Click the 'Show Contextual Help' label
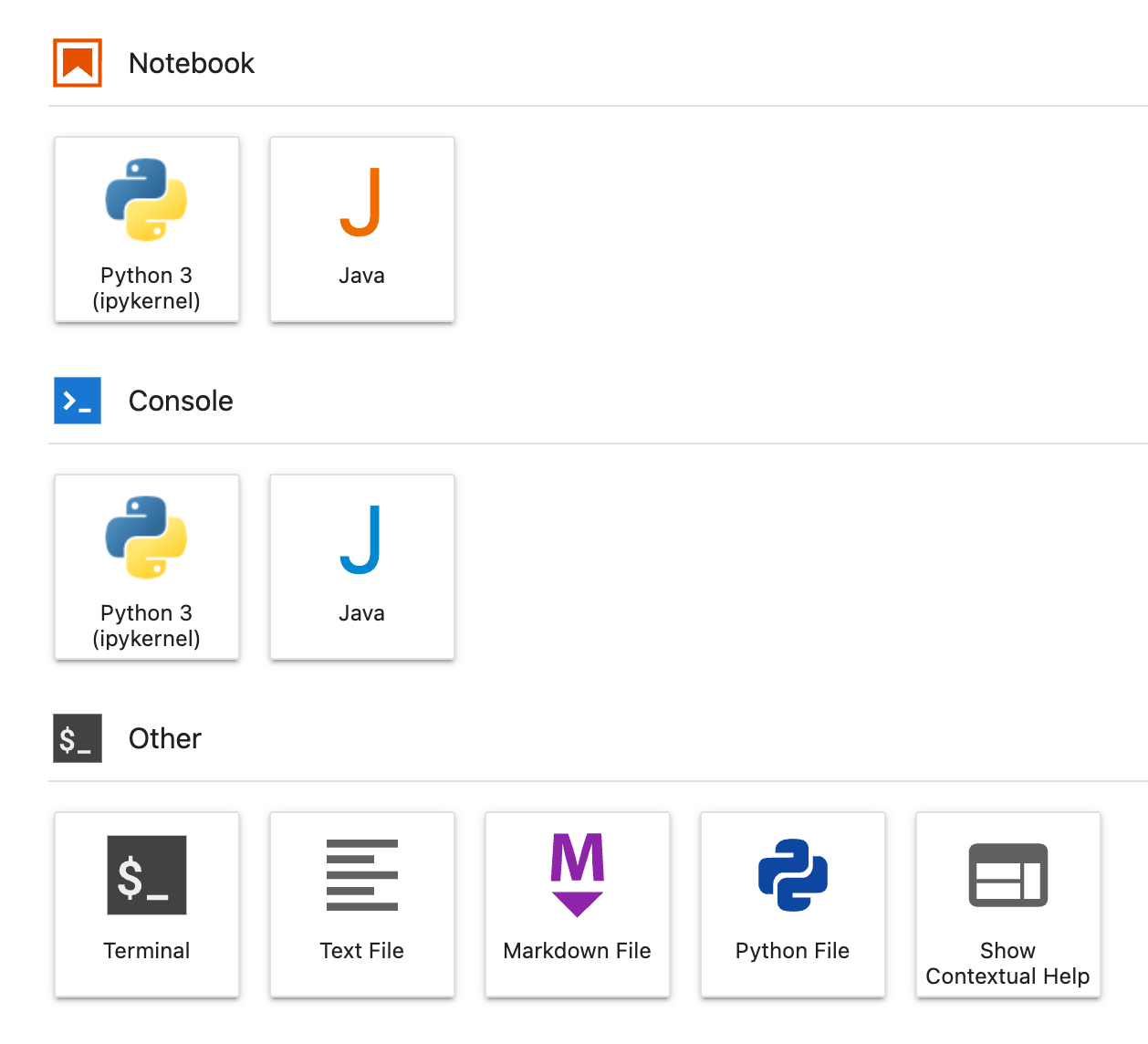This screenshot has width=1148, height=1044. pos(1007,964)
